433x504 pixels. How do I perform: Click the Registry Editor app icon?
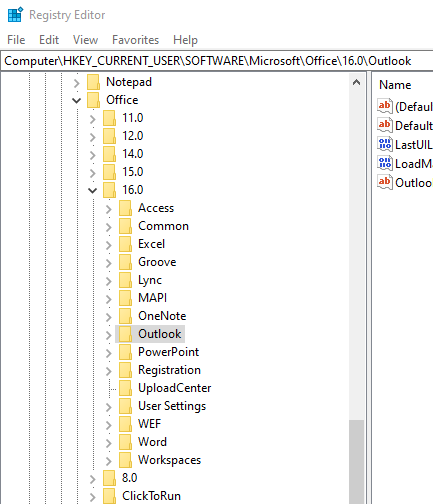pos(15,15)
